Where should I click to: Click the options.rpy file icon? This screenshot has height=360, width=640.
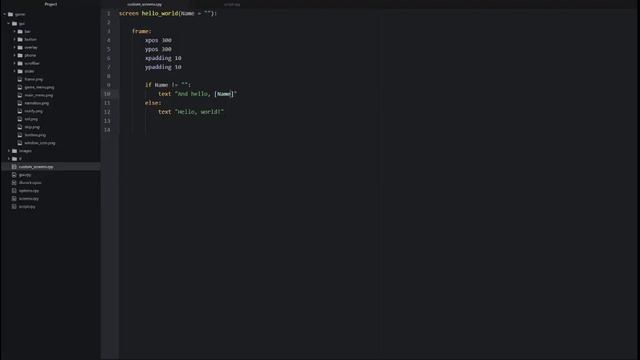pos(14,191)
